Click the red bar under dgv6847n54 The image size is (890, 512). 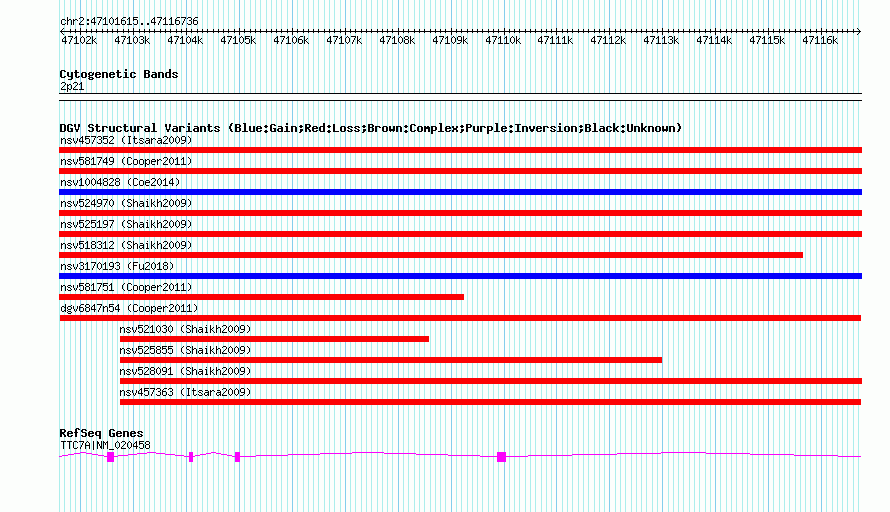click(460, 318)
